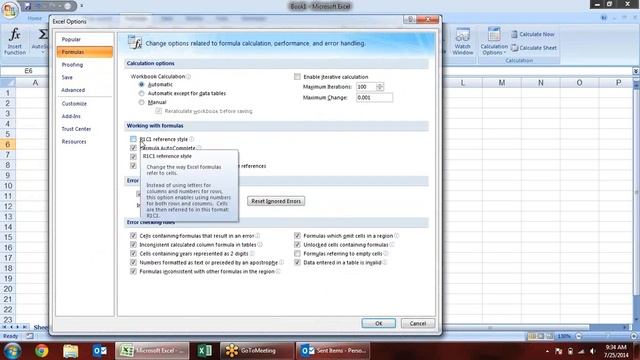Toggle cells containing years represented as 2 digits

(x=133, y=254)
